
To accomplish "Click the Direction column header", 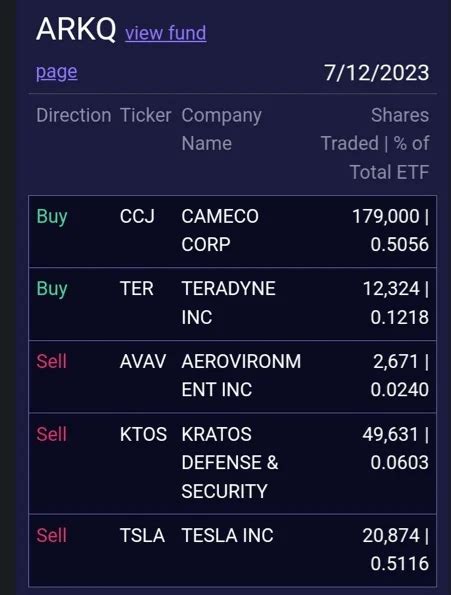I will (x=74, y=115).
